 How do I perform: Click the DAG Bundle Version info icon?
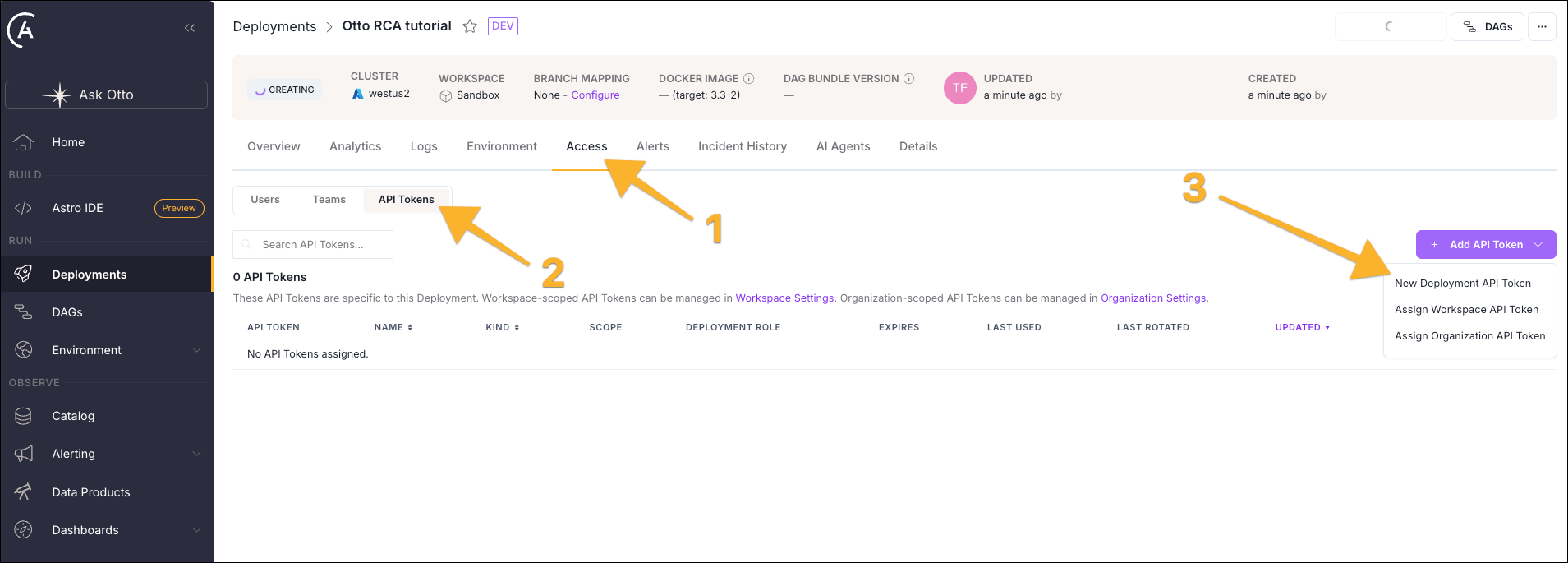click(x=909, y=79)
